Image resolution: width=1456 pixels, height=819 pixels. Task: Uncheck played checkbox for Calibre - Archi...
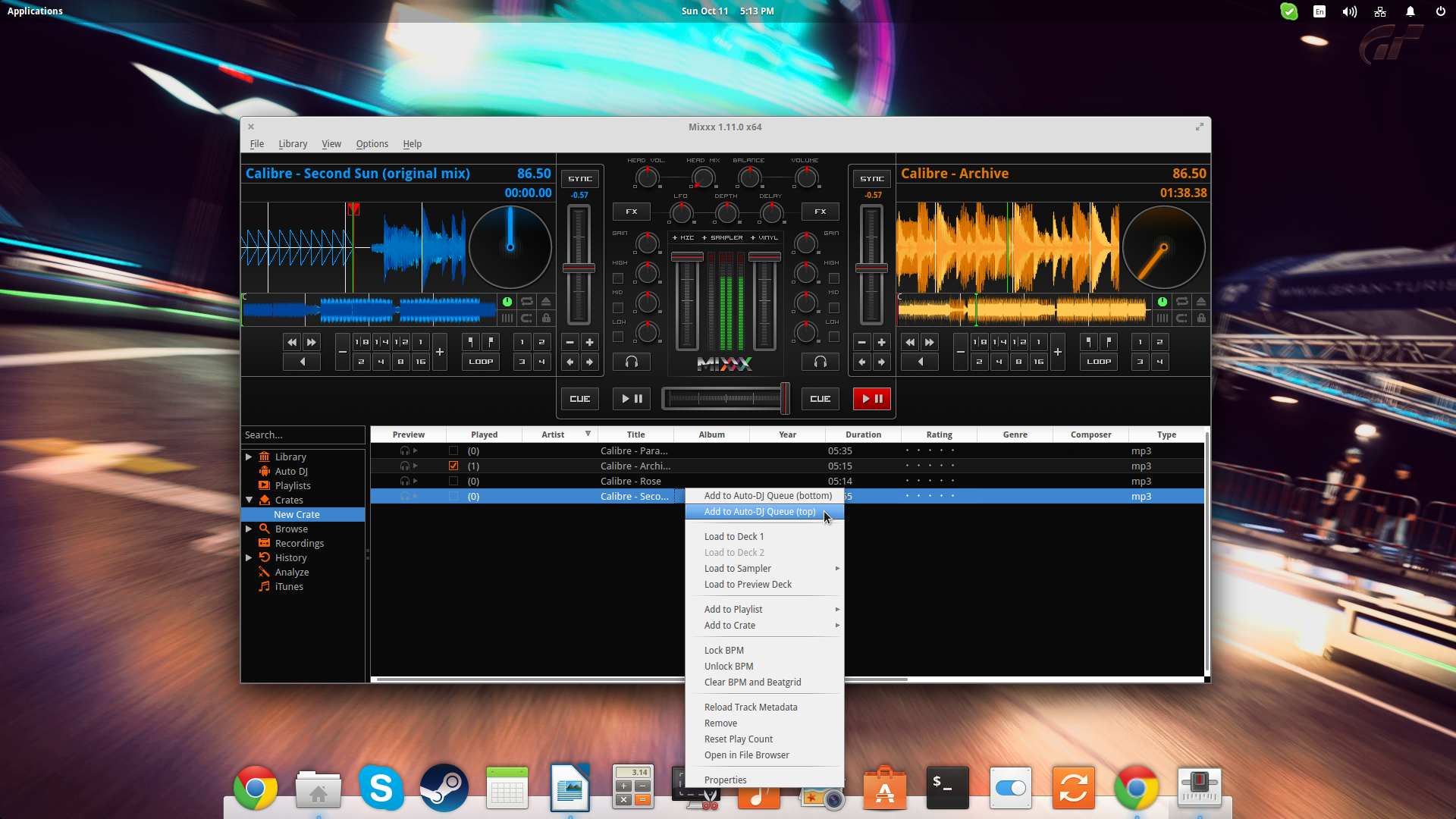point(453,466)
